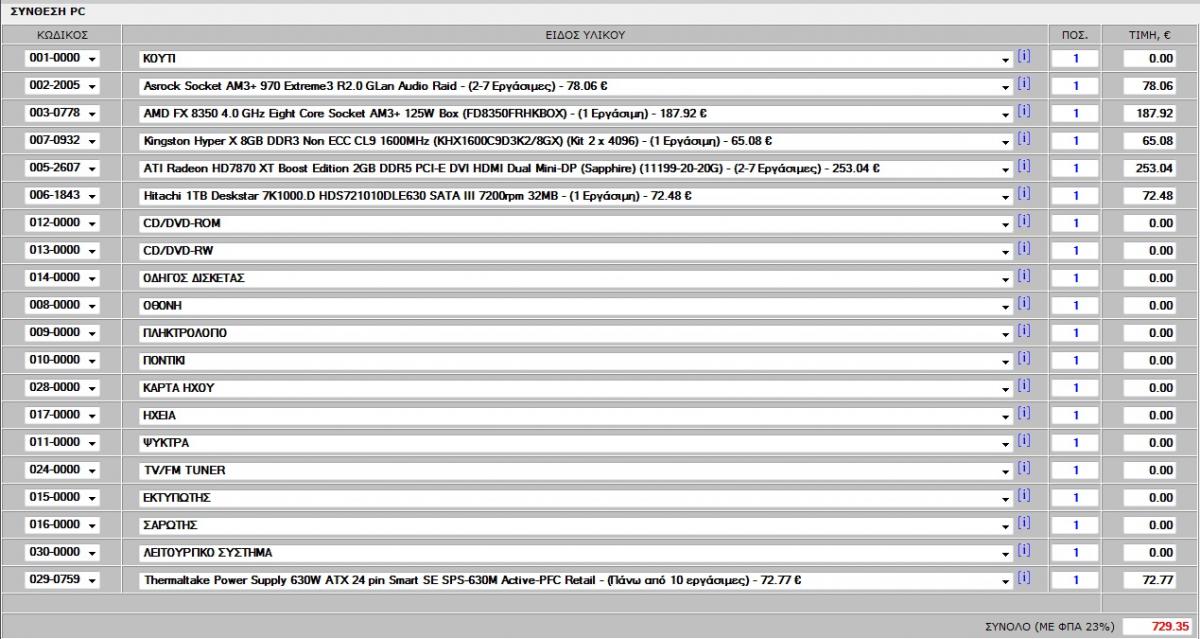Open code dropdown 005-2607

click(x=62, y=169)
